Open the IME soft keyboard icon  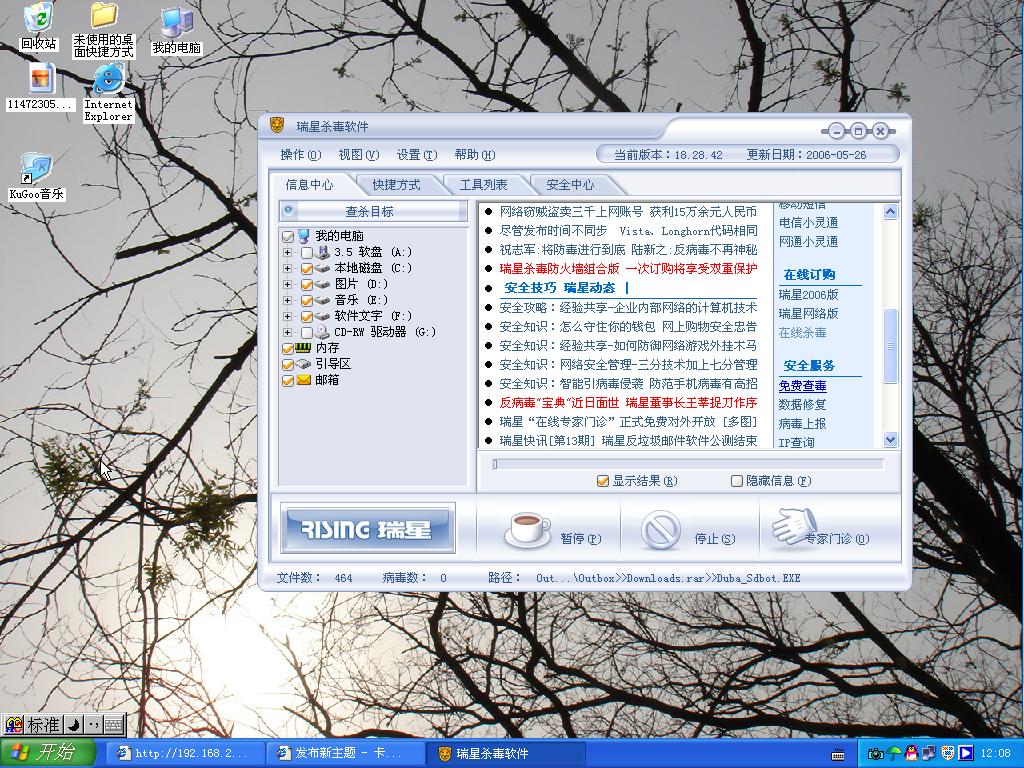pyautogui.click(x=114, y=725)
